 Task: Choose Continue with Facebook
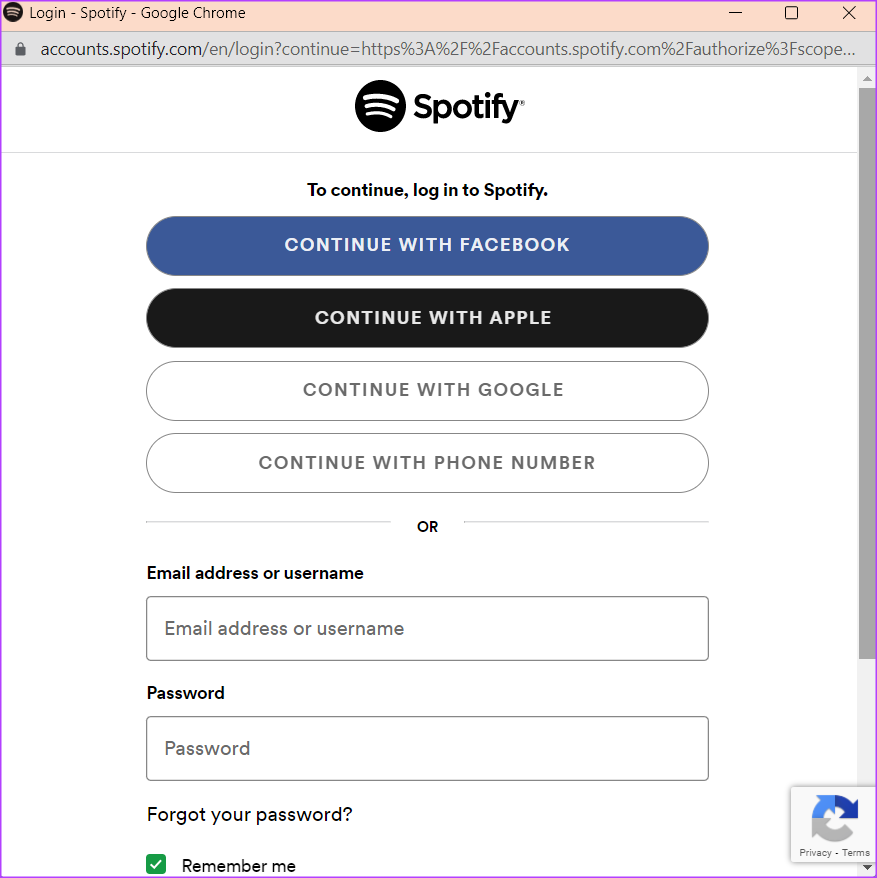coord(427,246)
